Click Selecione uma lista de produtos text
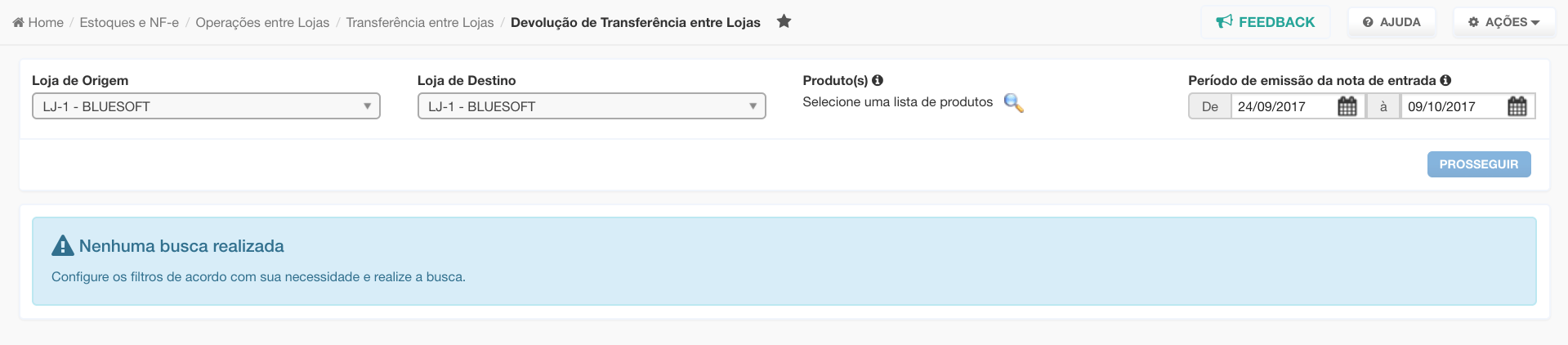Image resolution: width=1568 pixels, height=345 pixels. coord(897,101)
